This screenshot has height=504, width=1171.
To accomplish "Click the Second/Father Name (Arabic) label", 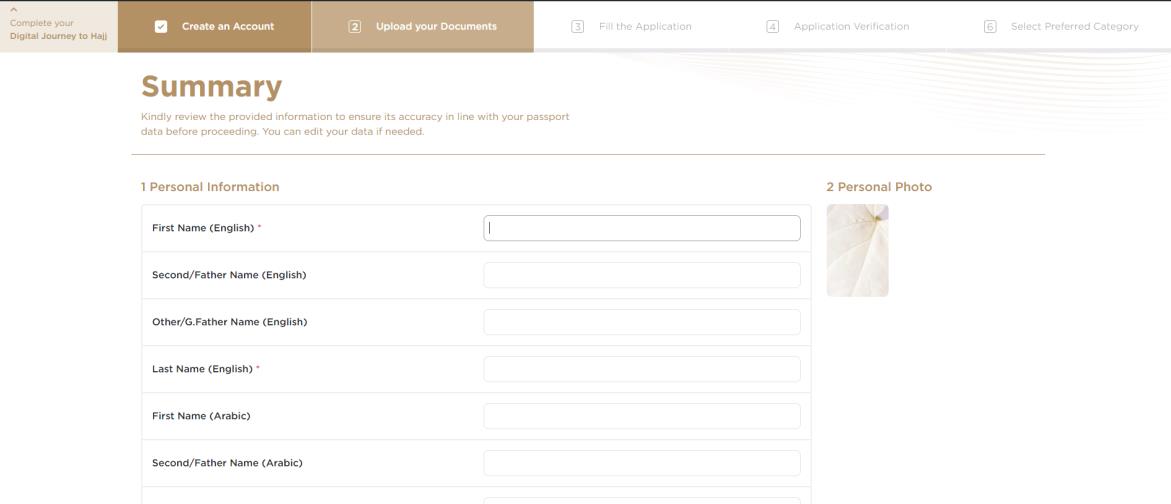I will pyautogui.click(x=227, y=463).
